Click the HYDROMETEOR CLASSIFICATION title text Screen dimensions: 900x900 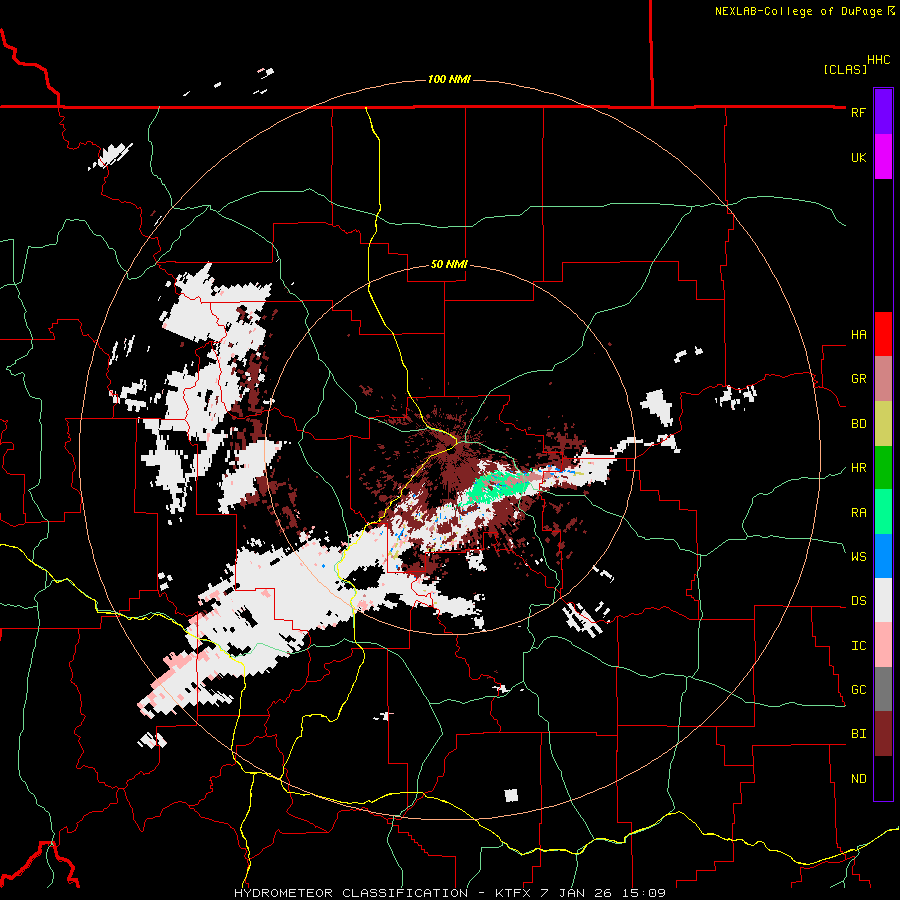tap(351, 893)
